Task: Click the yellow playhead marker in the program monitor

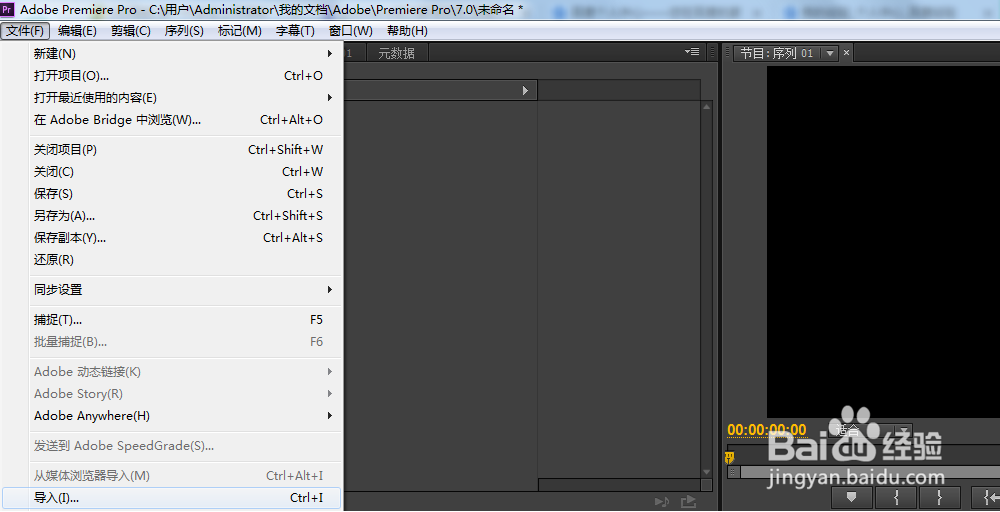Action: tap(730, 457)
